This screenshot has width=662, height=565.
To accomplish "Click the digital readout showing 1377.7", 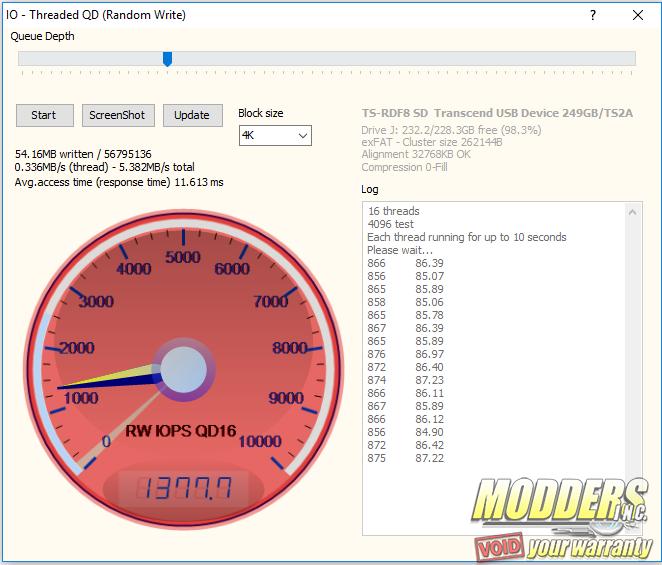I will pos(184,489).
